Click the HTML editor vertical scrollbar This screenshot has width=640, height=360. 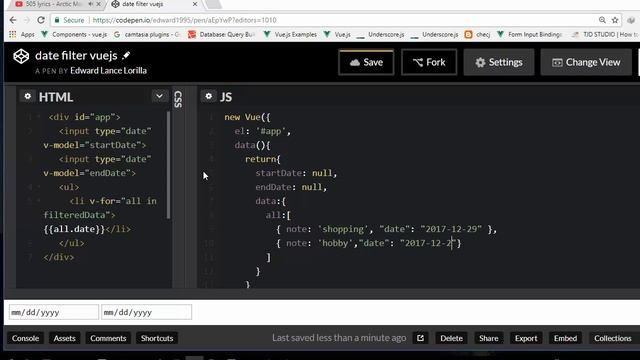168,164
